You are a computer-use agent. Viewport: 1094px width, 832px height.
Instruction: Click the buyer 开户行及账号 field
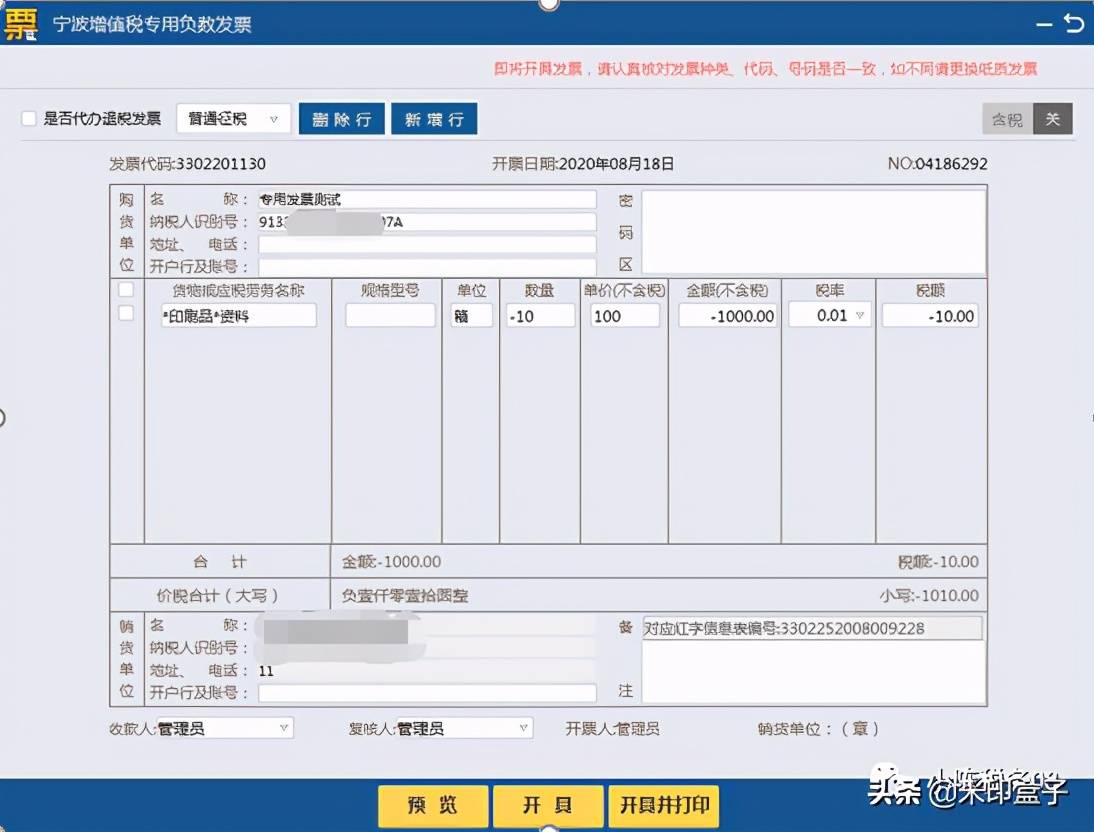pos(427,267)
